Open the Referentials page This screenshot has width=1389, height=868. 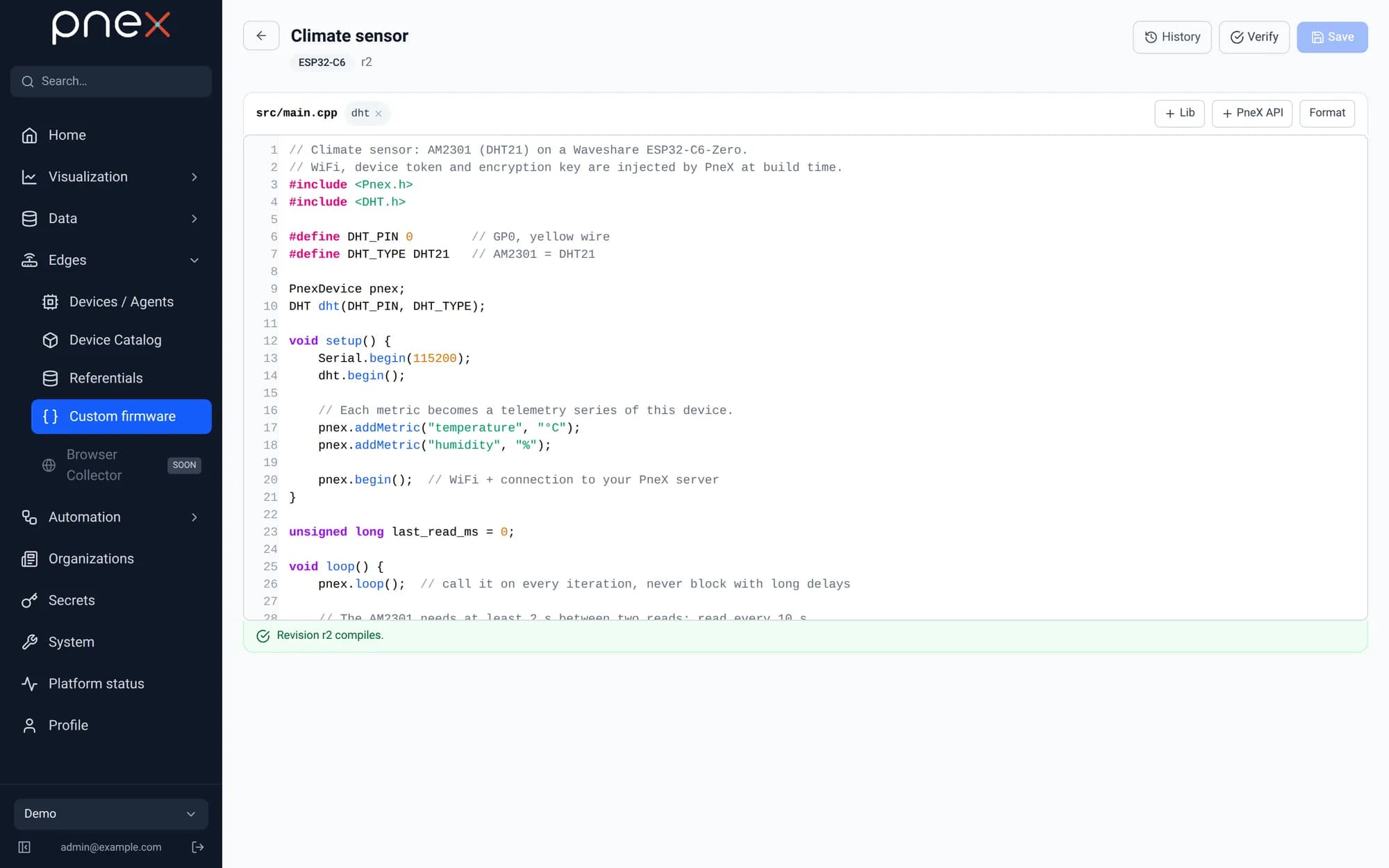(x=122, y=378)
